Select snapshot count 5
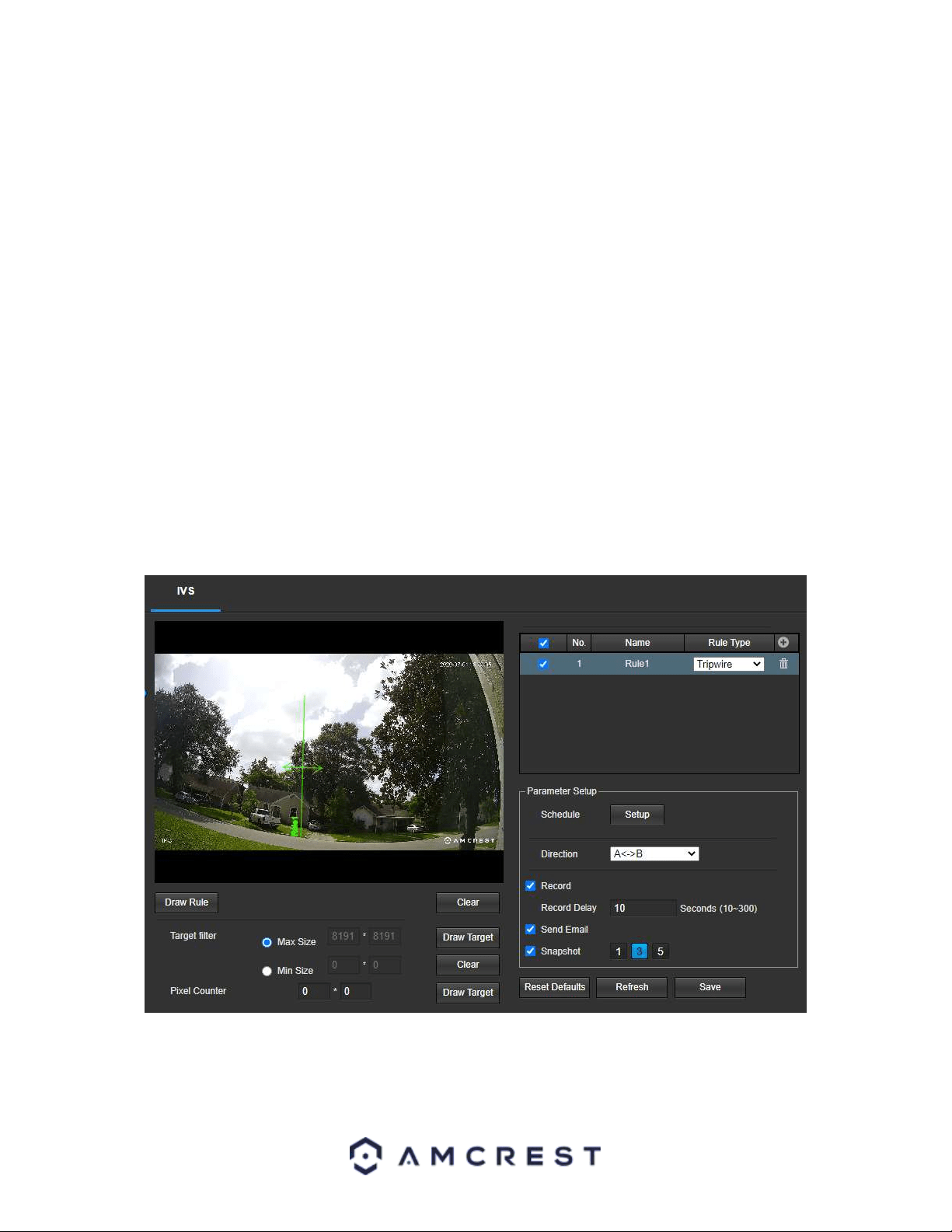Viewport: 952px width, 1232px height. click(x=661, y=951)
